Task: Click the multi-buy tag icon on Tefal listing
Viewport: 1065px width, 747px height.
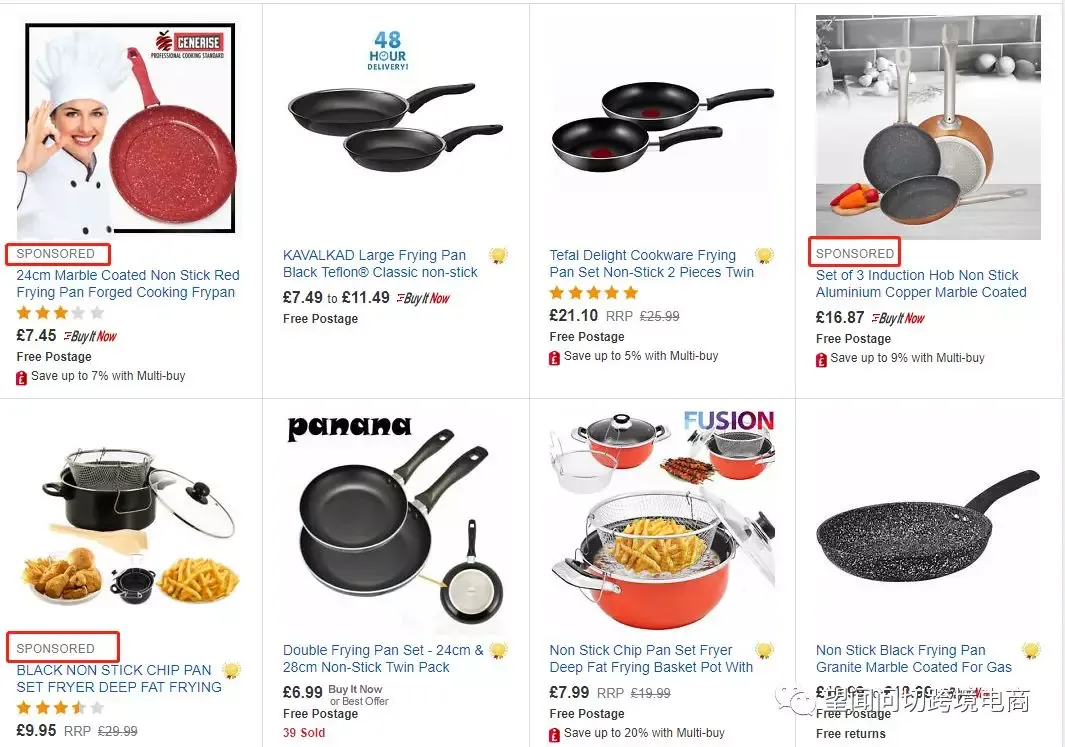Action: coord(554,357)
